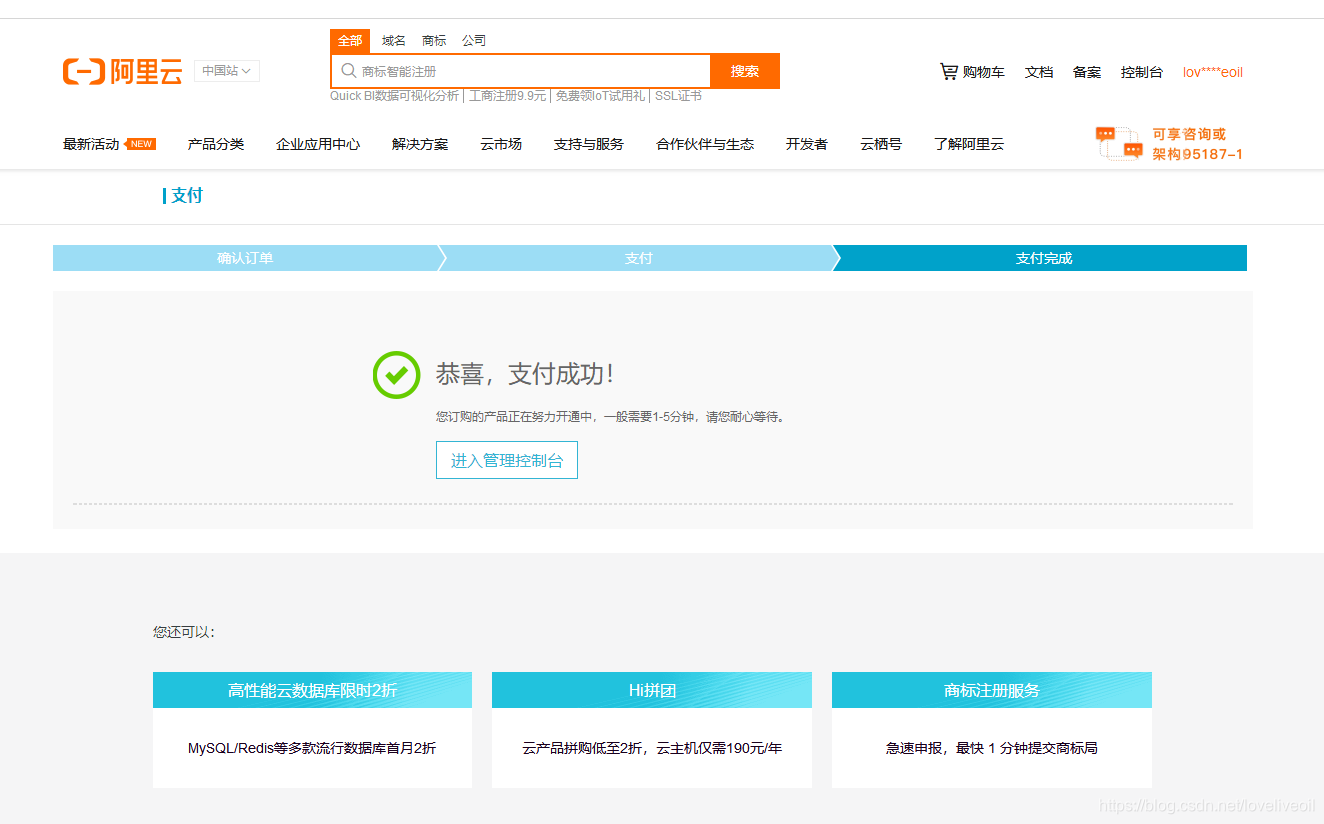This screenshot has height=824, width=1324.
Task: Open the 商标注册服务 card header
Action: tap(992, 690)
